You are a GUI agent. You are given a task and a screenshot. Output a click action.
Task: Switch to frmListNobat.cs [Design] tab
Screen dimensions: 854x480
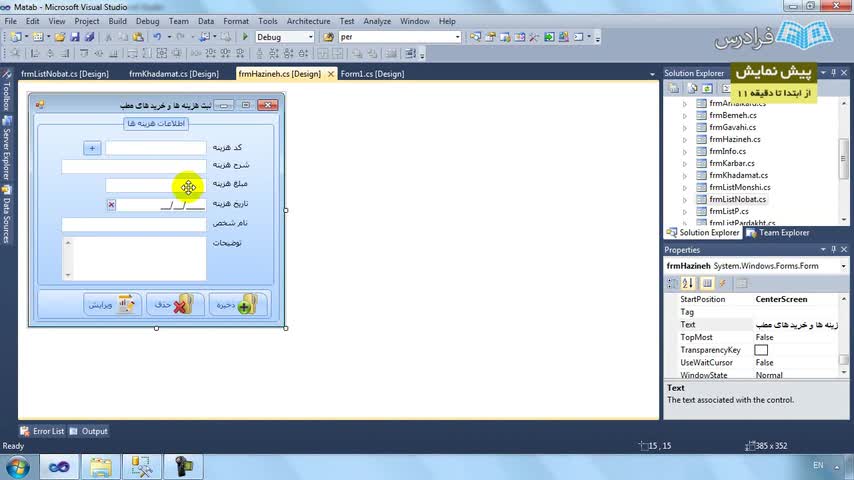[x=65, y=74]
